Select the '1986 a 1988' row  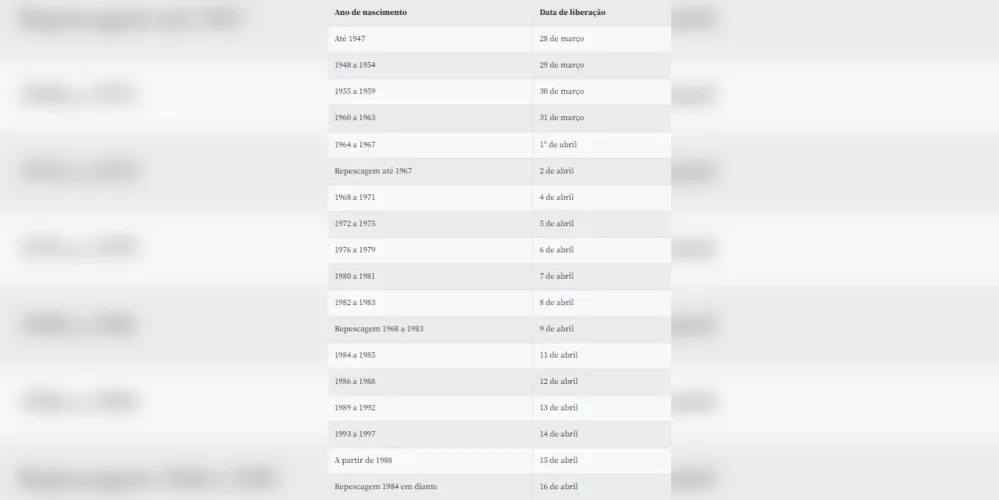pos(500,382)
